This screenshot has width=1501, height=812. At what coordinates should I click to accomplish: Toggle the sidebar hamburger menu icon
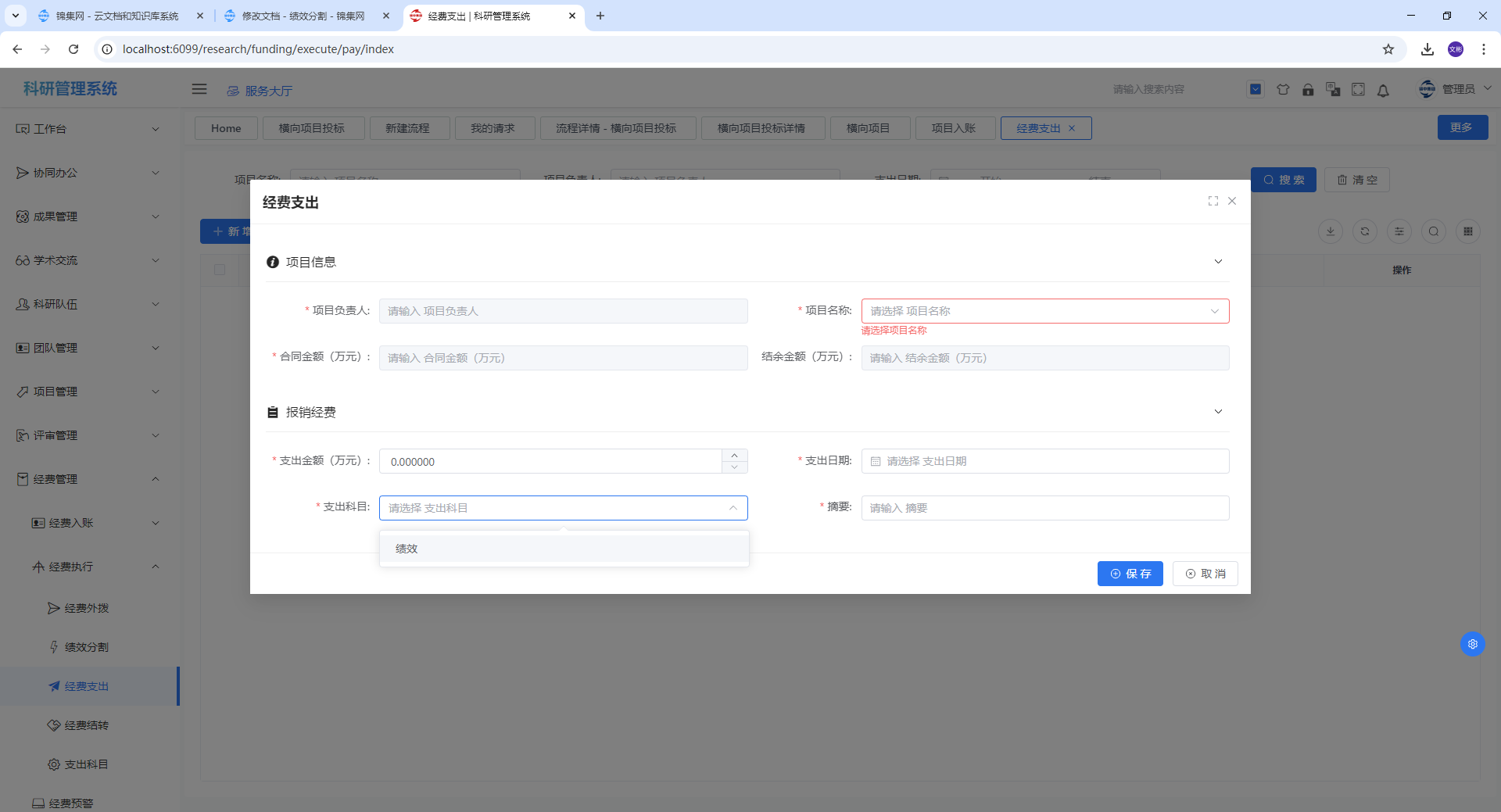pyautogui.click(x=199, y=89)
